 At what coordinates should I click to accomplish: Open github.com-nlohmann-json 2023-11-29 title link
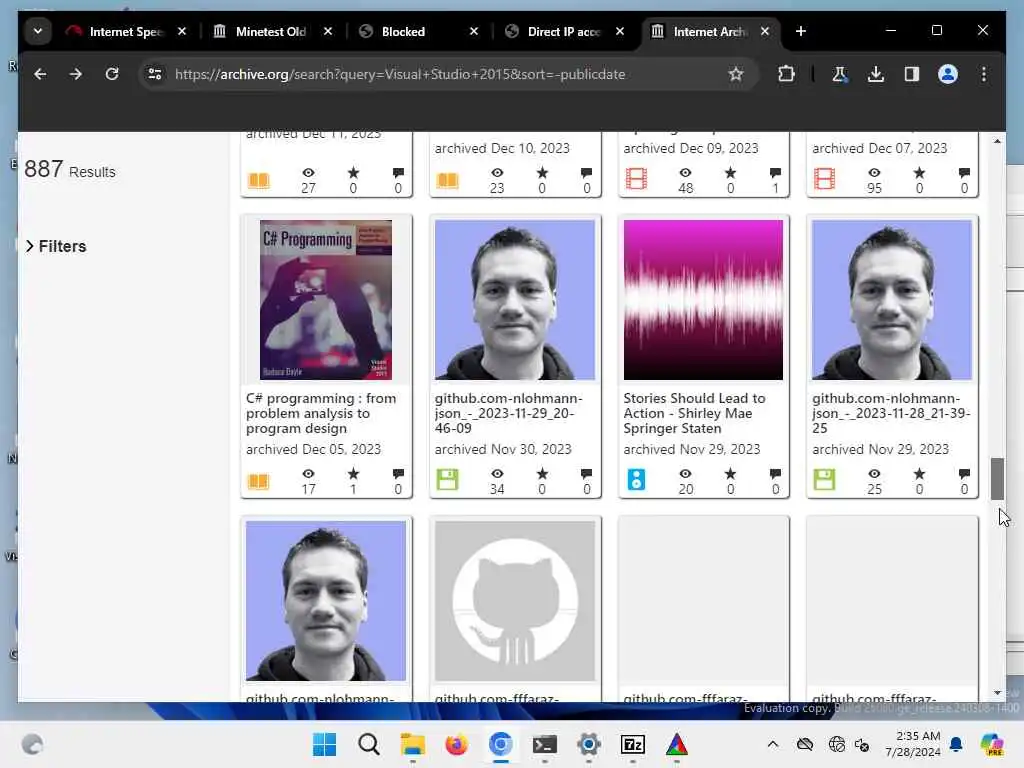click(509, 413)
